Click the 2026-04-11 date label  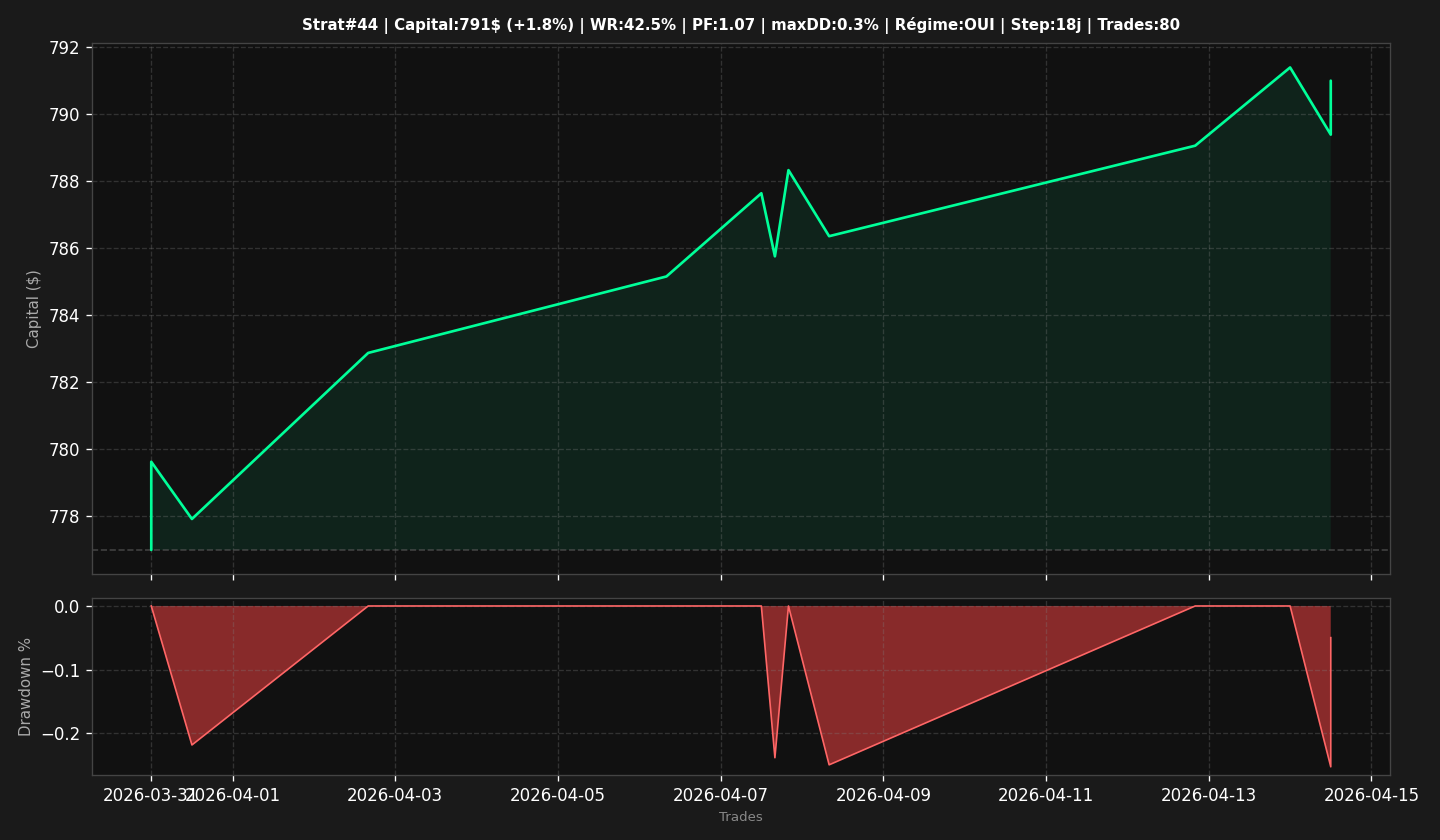[1046, 795]
